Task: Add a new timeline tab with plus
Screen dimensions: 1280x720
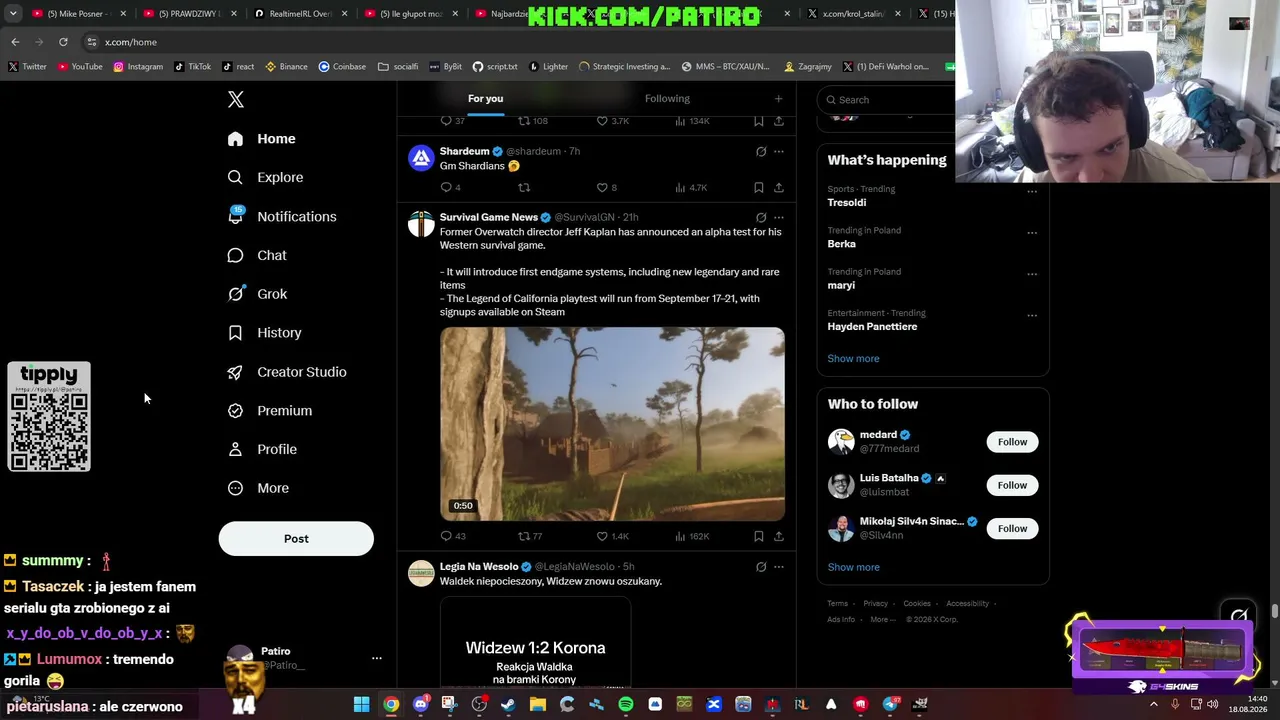Action: click(x=778, y=98)
